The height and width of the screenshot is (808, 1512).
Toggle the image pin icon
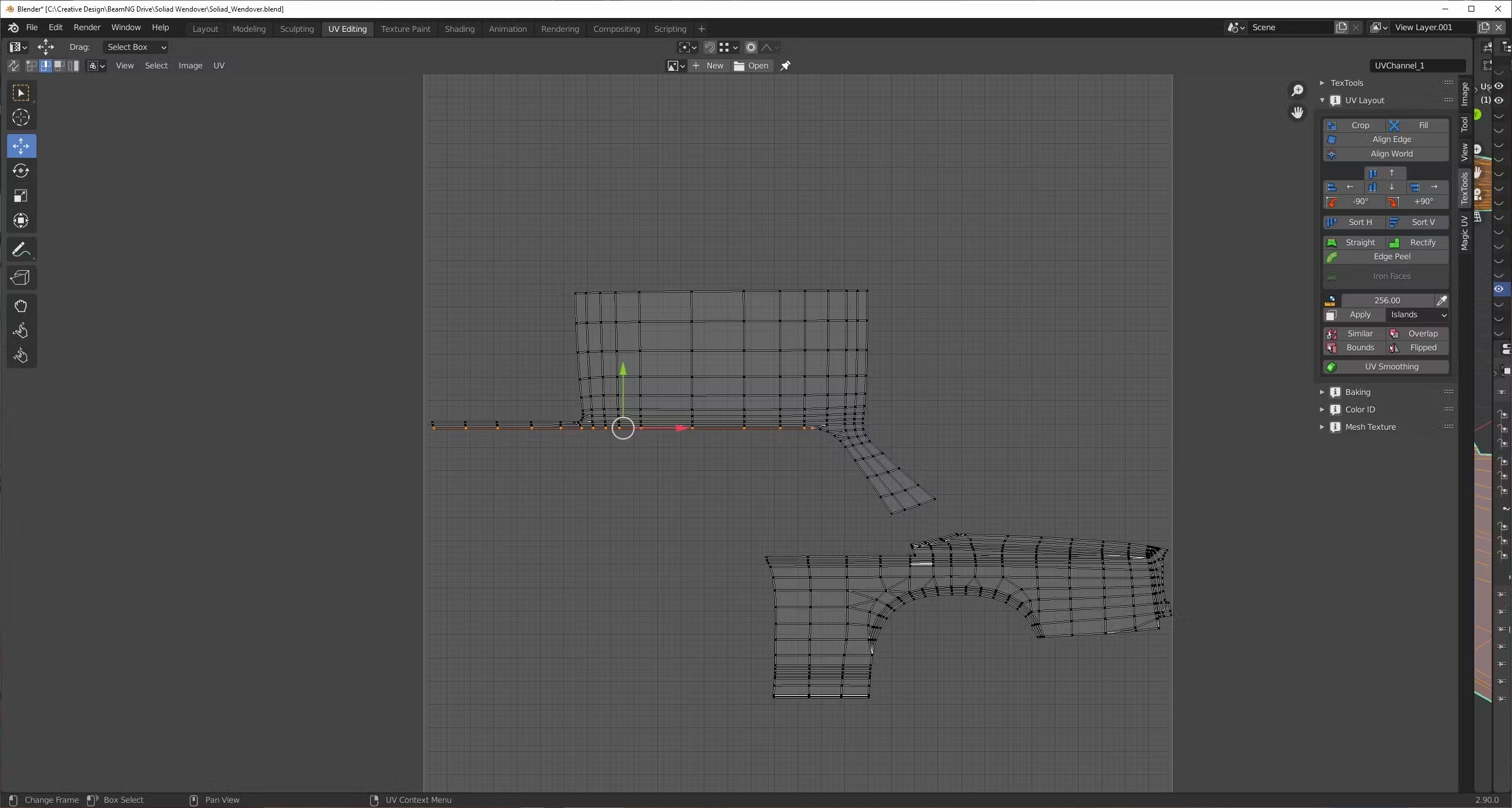786,66
